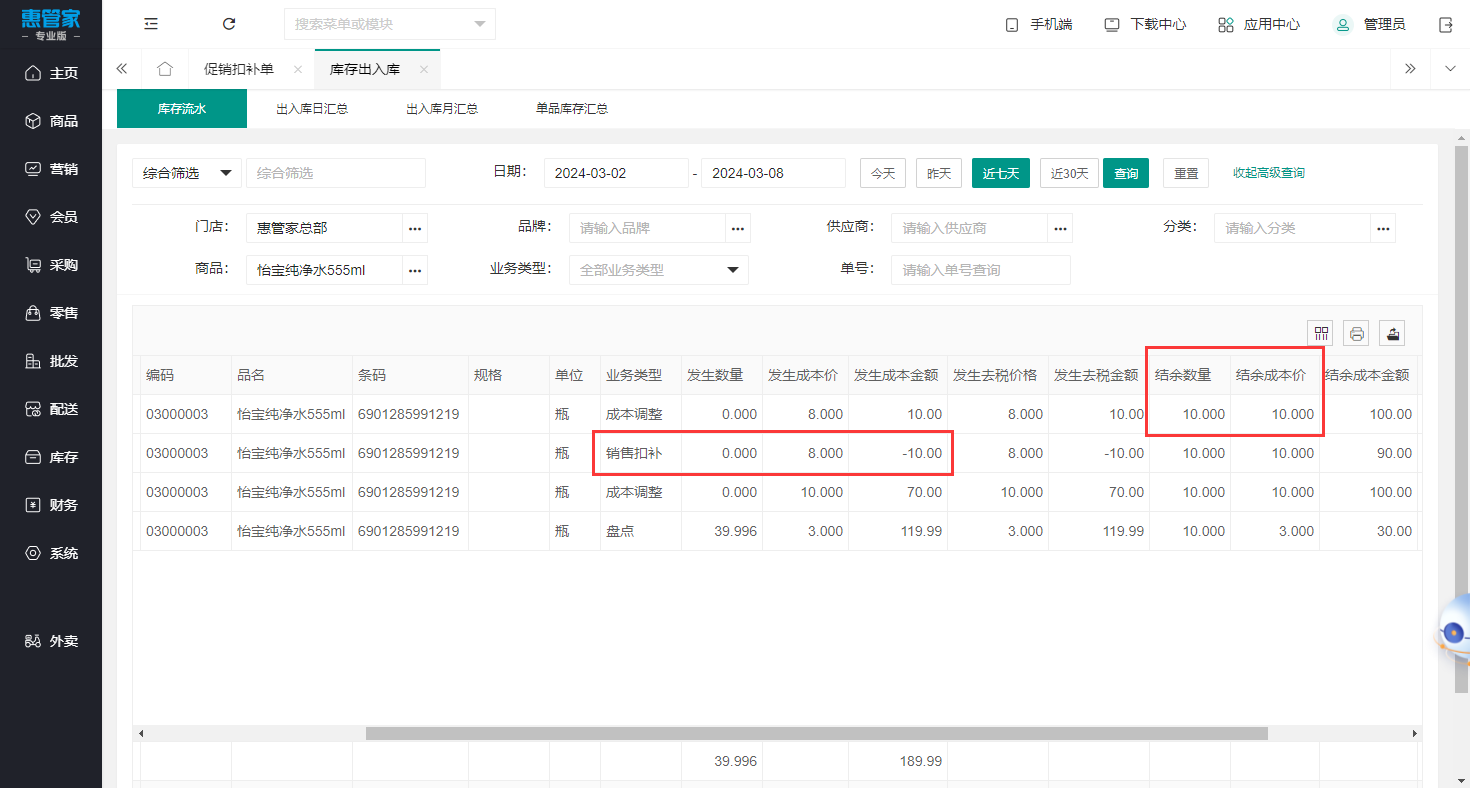Click the 管理员 user avatar
This screenshot has width=1470, height=788.
pyautogui.click(x=1342, y=24)
